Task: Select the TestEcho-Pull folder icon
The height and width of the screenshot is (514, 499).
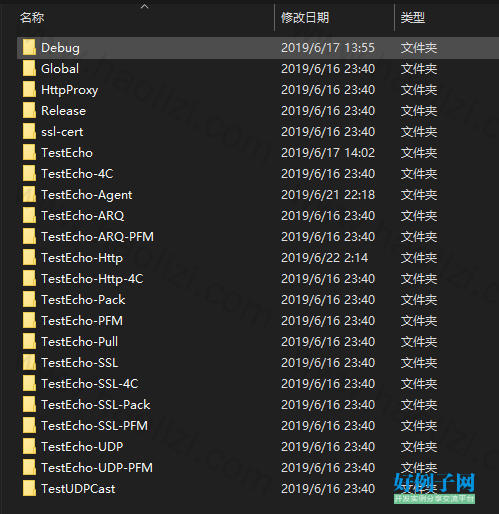Action: tap(29, 342)
